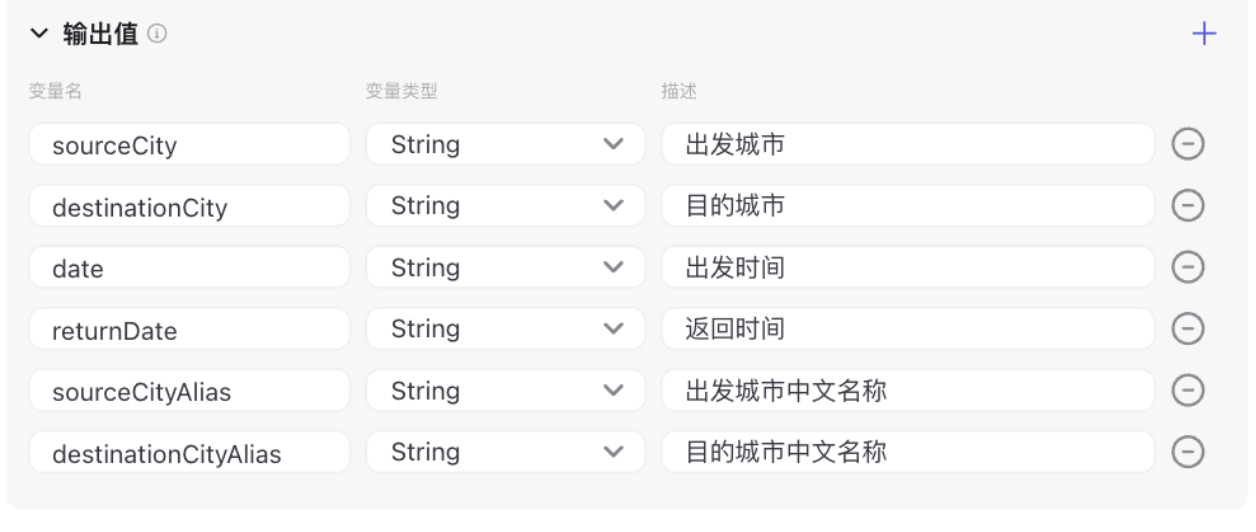The image size is (1256, 532).
Task: Edit the returnDate variable name field
Action: [190, 329]
